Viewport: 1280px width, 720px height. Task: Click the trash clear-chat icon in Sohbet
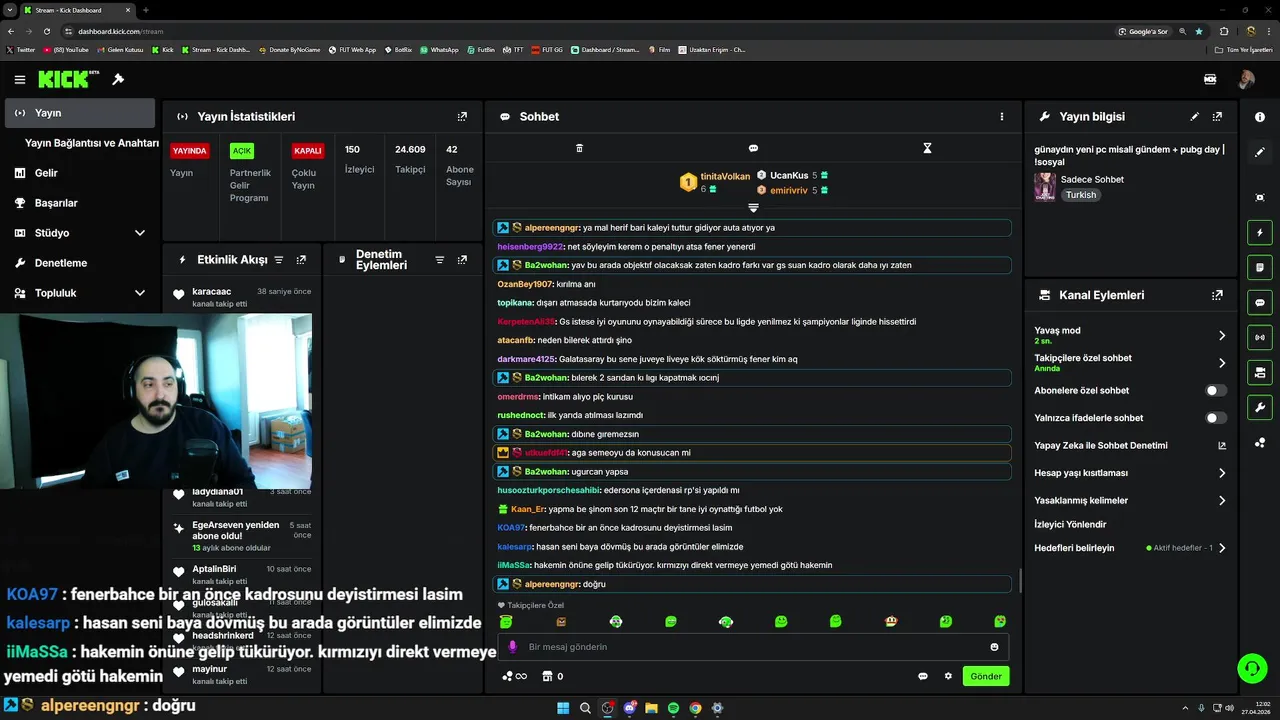coord(579,148)
